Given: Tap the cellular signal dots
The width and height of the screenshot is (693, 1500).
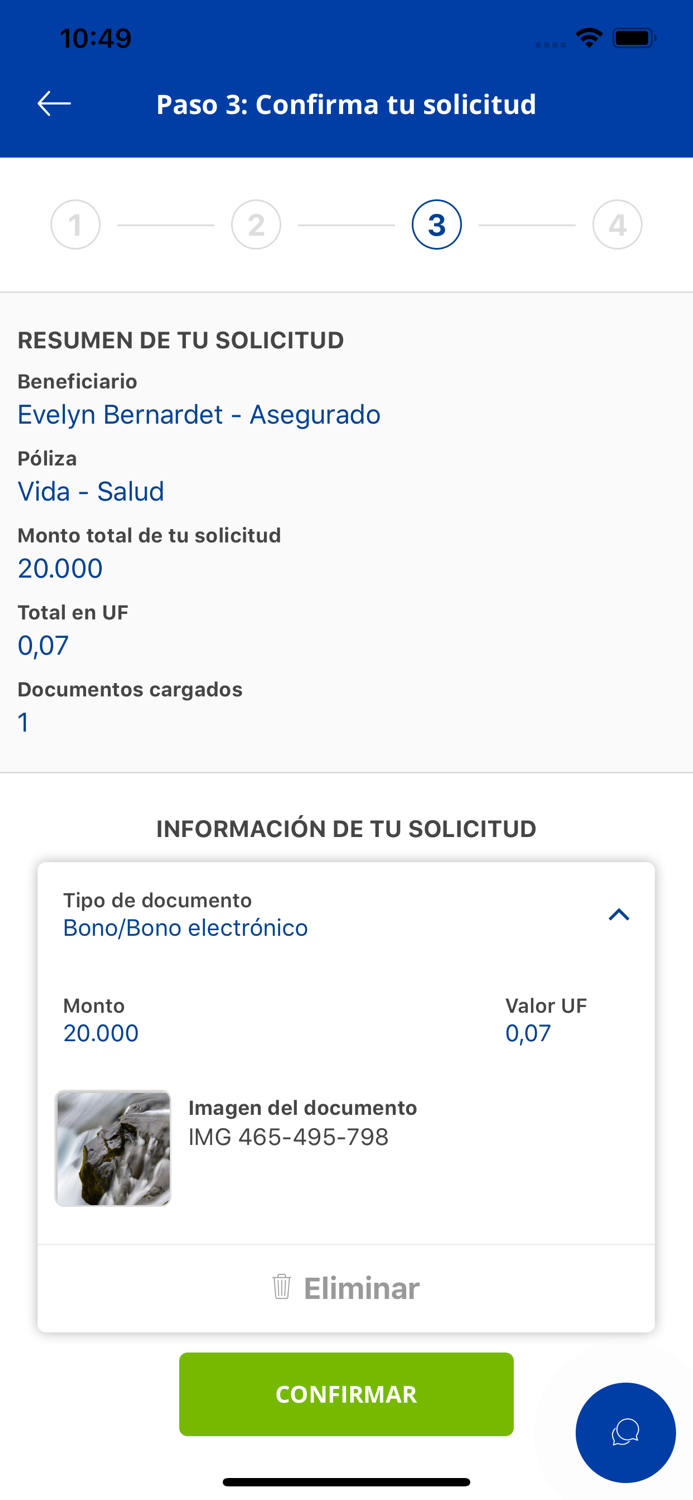Looking at the screenshot, I should 549,43.
